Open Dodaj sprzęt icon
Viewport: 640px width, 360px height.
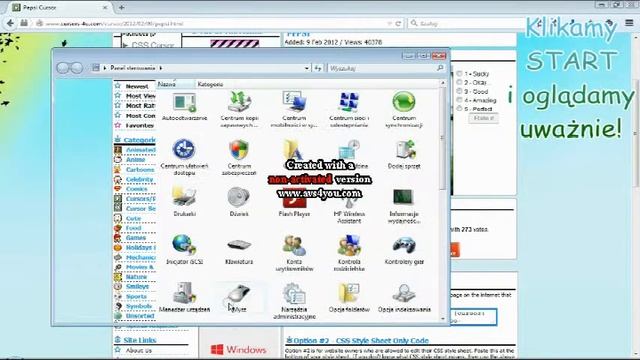coord(404,154)
